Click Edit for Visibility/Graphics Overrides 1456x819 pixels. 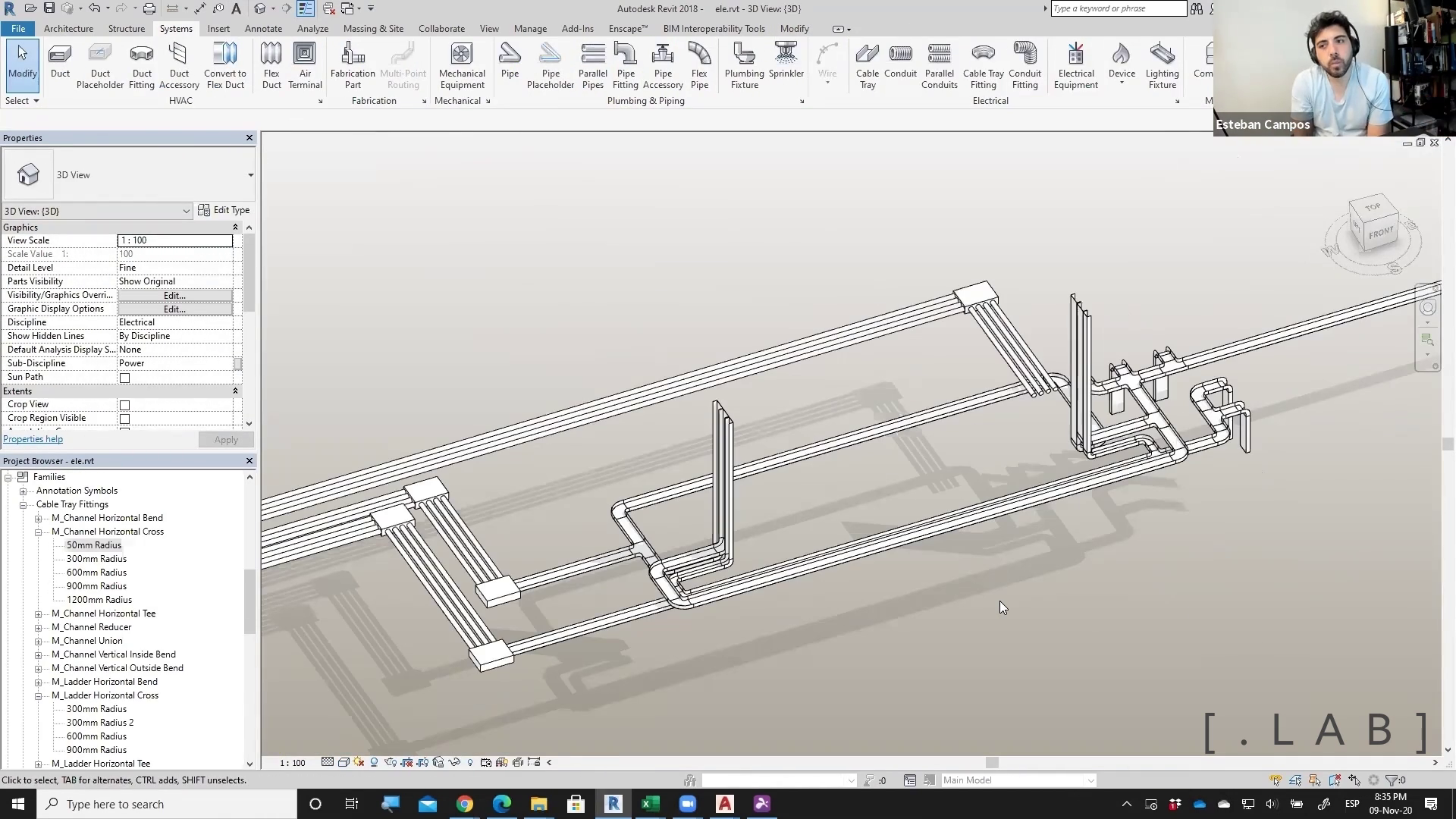pos(174,296)
